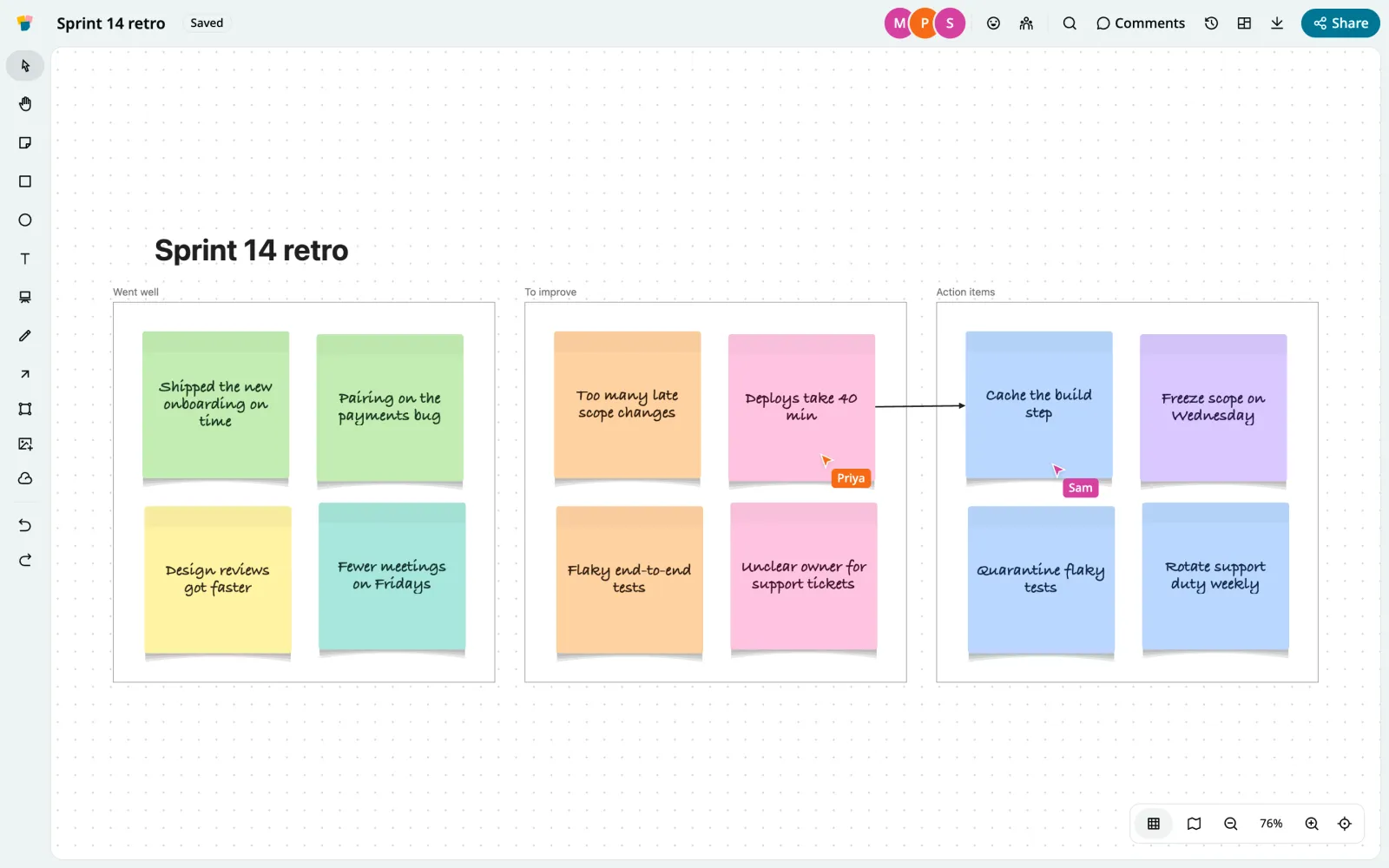Click collaborator avatar S
Image resolution: width=1389 pixels, height=868 pixels.
[x=950, y=23]
